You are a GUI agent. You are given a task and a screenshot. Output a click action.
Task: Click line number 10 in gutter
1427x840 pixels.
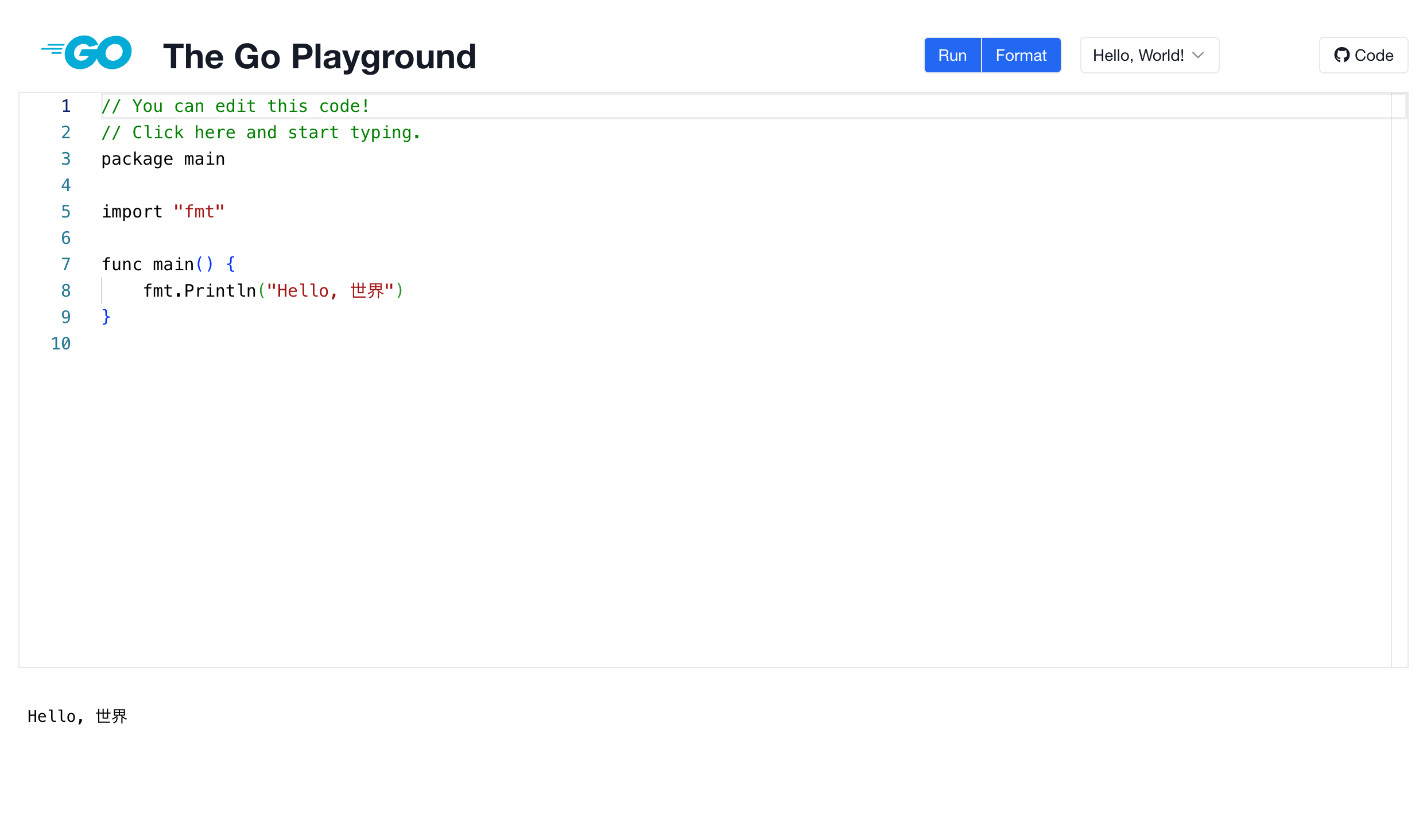[61, 344]
